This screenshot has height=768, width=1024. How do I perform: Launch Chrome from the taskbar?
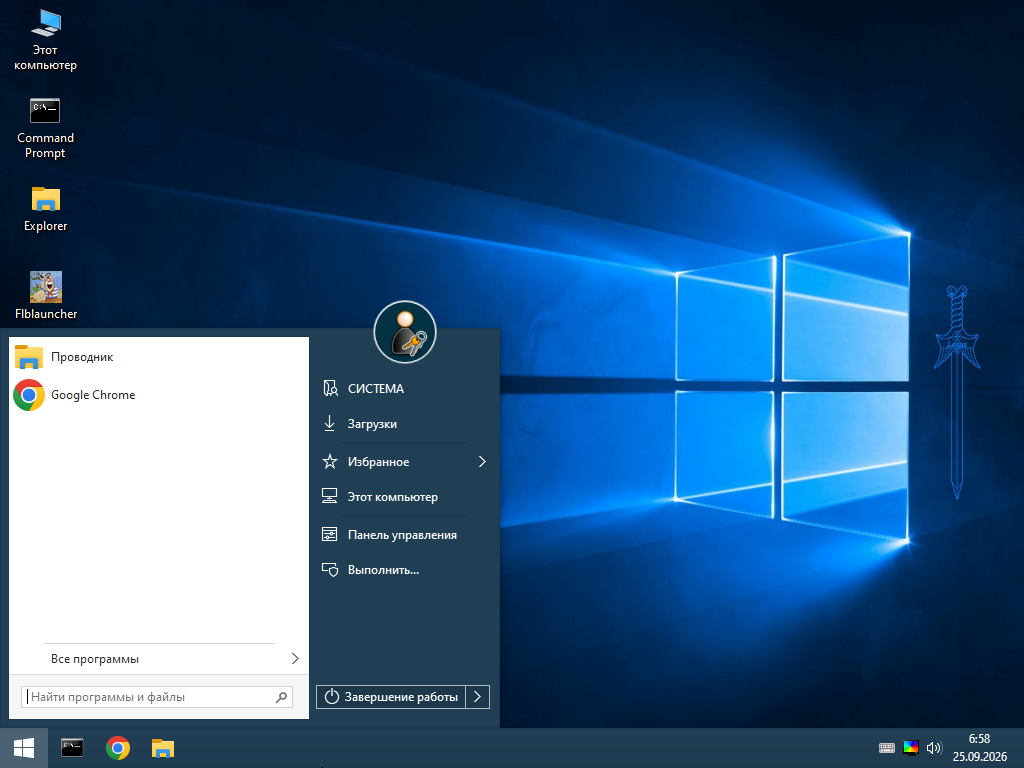point(118,748)
